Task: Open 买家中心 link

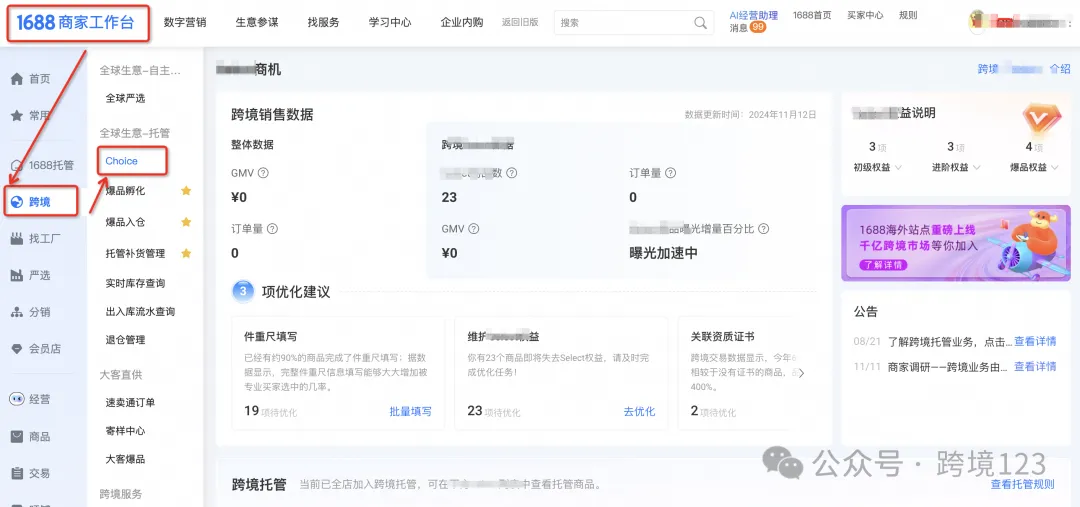Action: [865, 15]
